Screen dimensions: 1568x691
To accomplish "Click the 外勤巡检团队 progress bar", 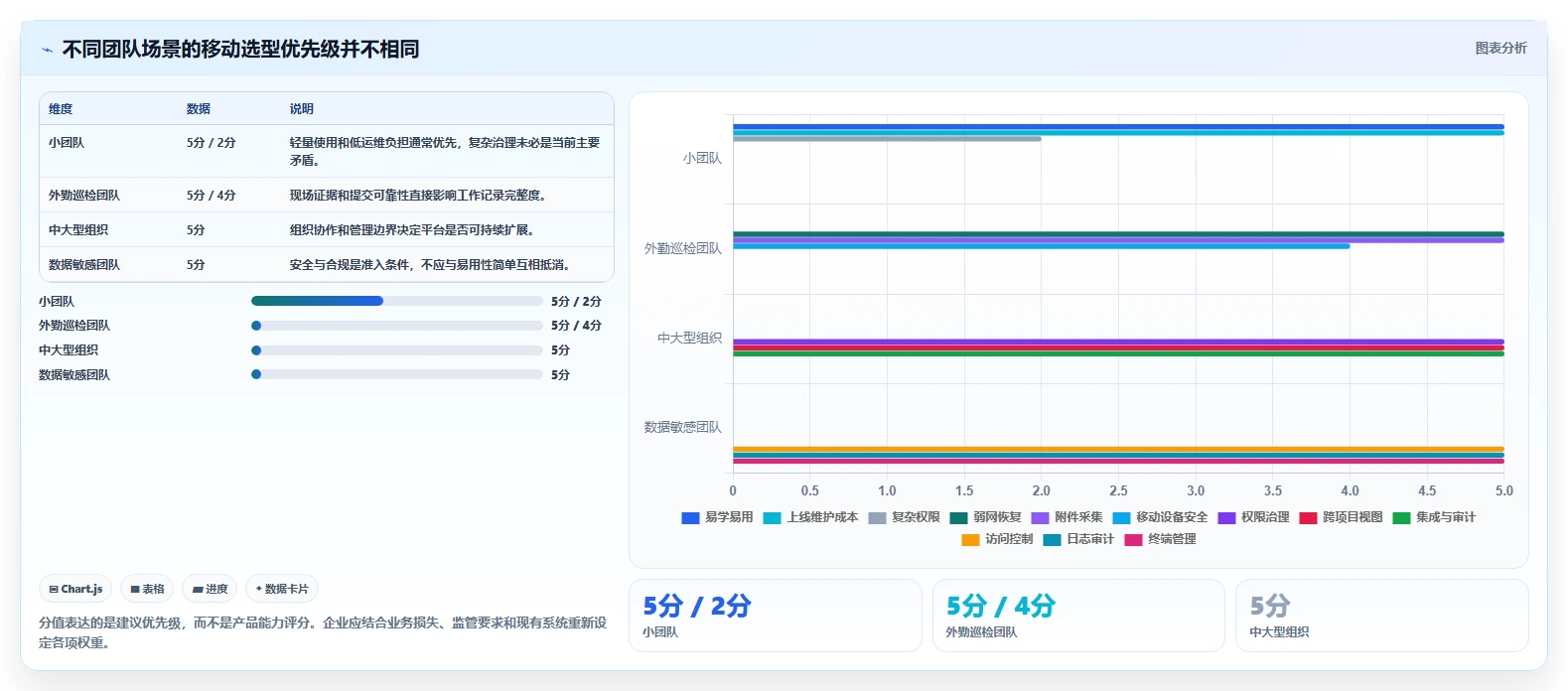I will click(x=397, y=326).
